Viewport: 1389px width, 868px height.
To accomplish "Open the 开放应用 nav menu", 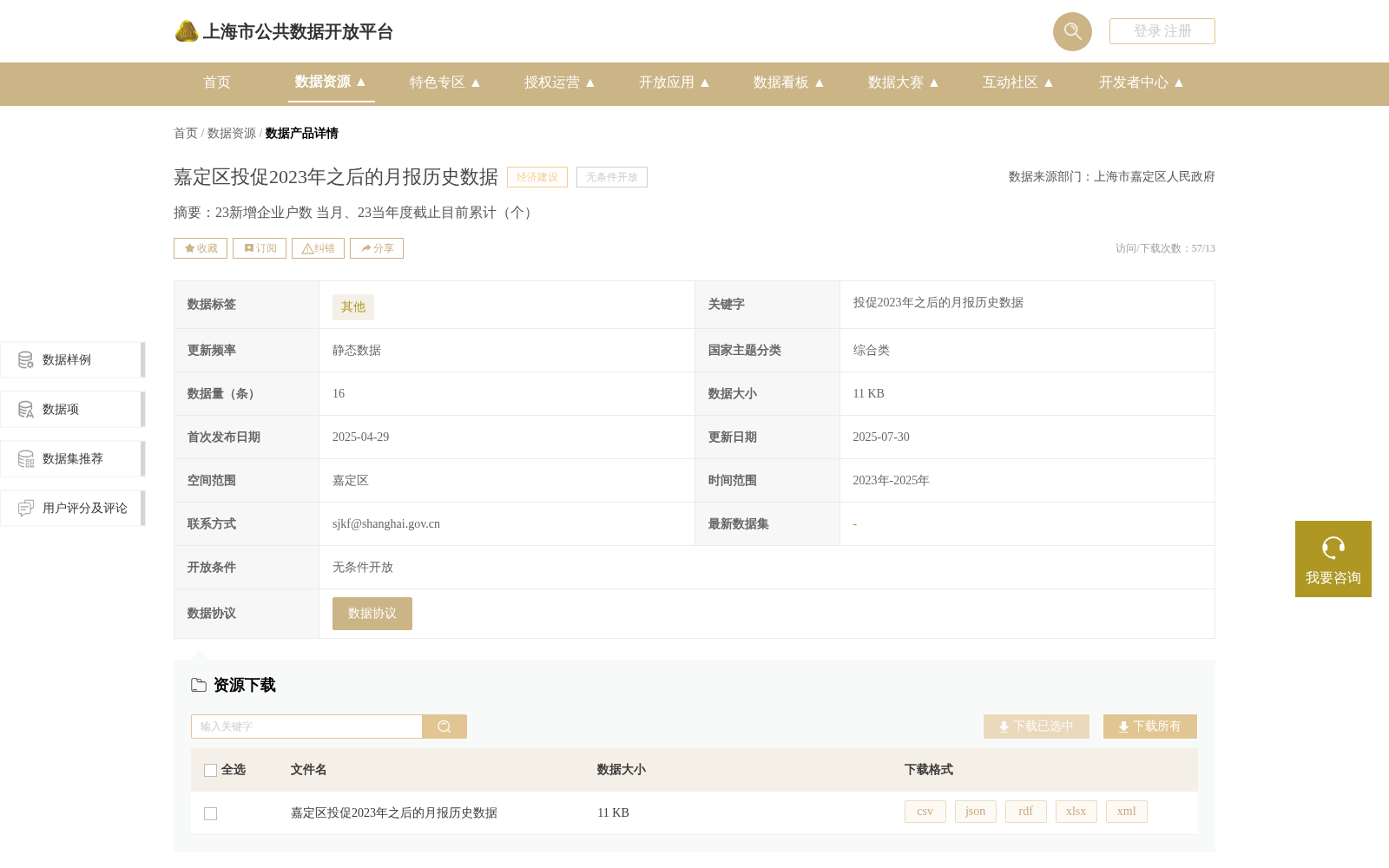I will coord(675,82).
